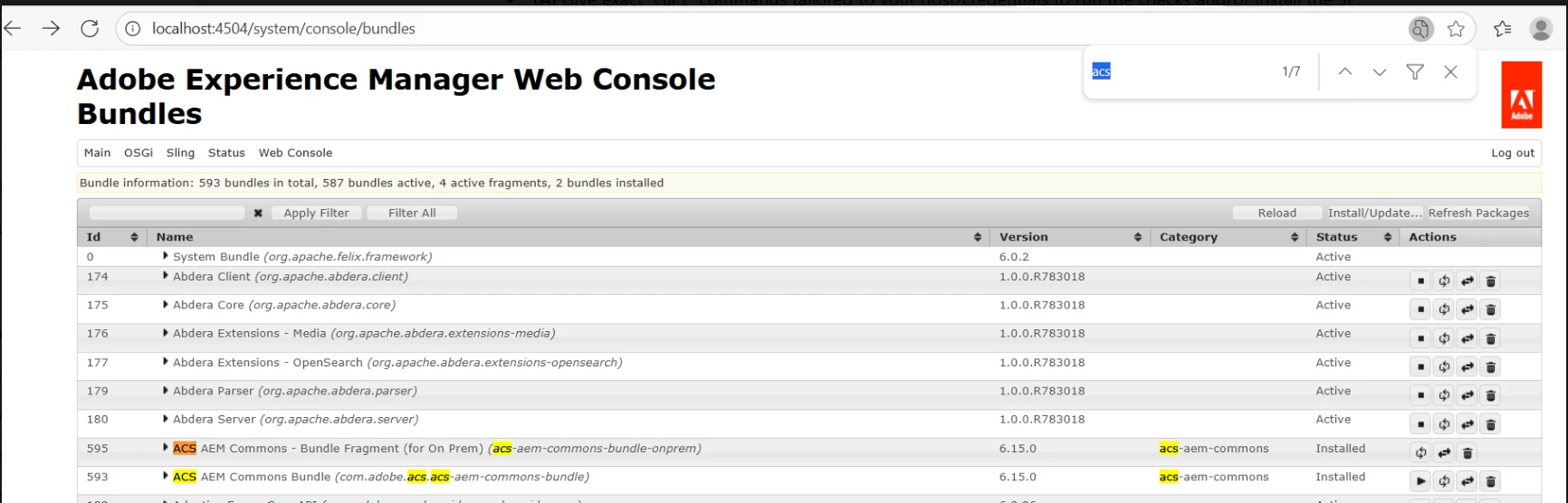Stop Abdera Extensions - Media bundle
Image resolution: width=1568 pixels, height=503 pixels.
(x=1420, y=338)
